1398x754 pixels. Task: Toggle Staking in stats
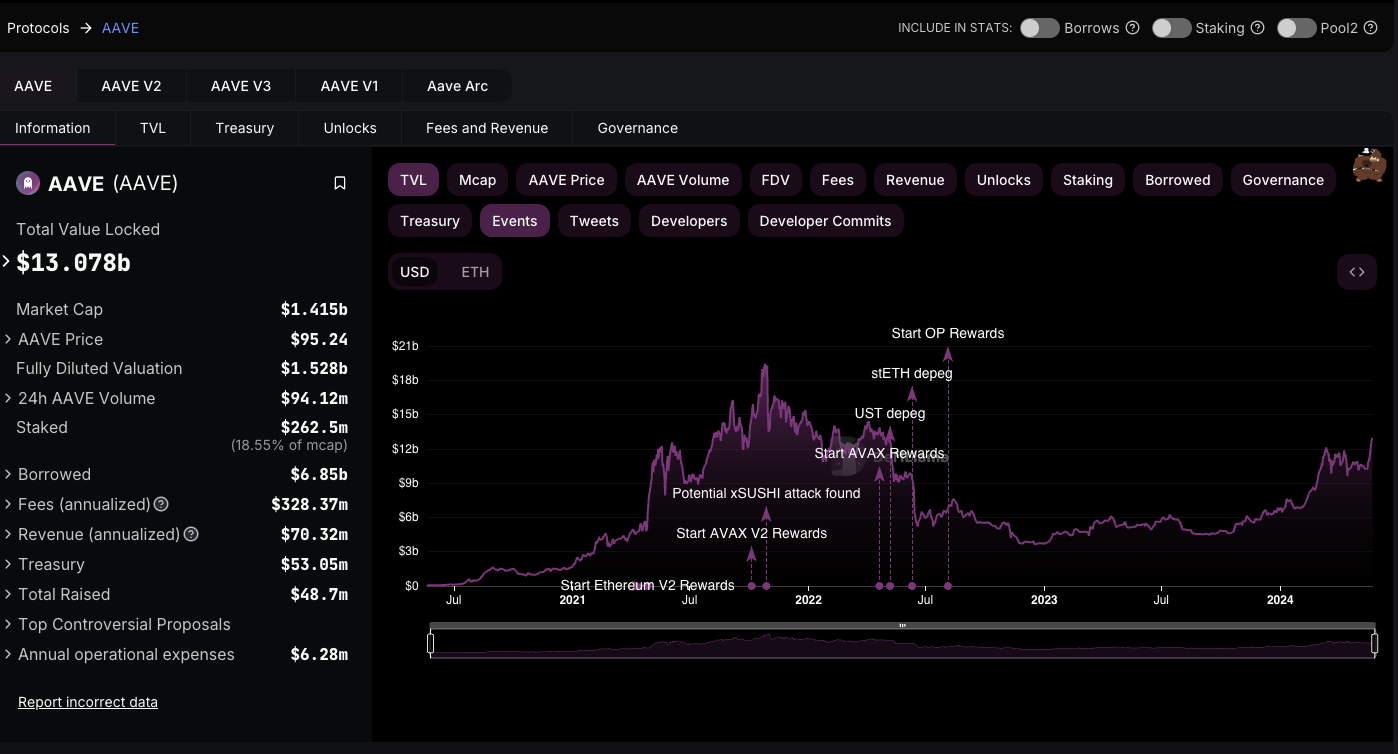pyautogui.click(x=1171, y=28)
